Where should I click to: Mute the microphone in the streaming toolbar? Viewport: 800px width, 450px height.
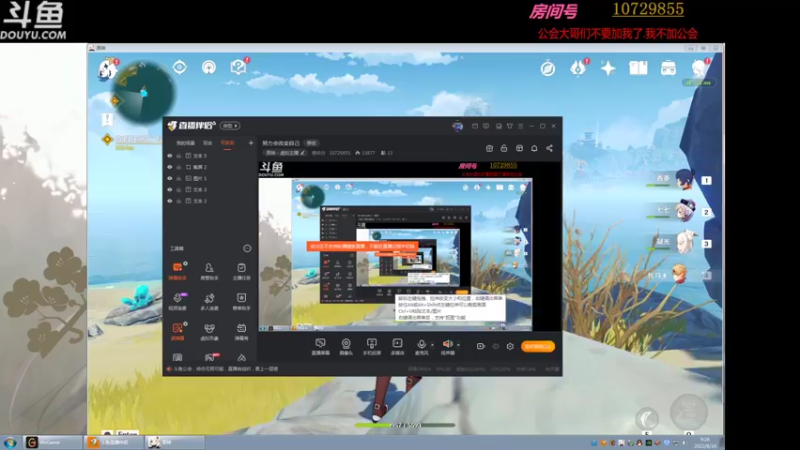421,346
